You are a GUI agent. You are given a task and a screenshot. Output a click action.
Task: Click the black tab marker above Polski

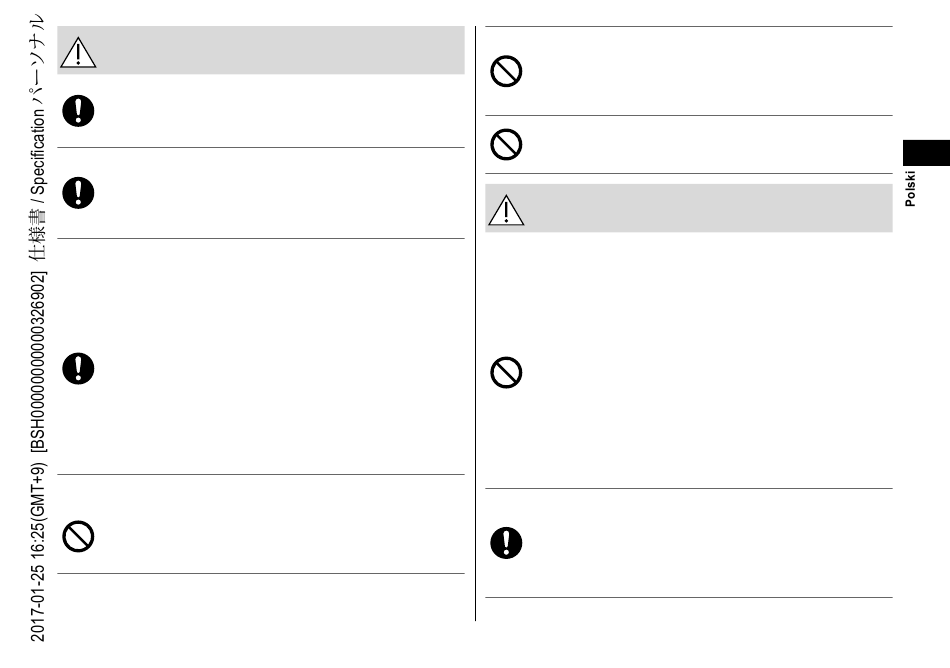tap(926, 153)
